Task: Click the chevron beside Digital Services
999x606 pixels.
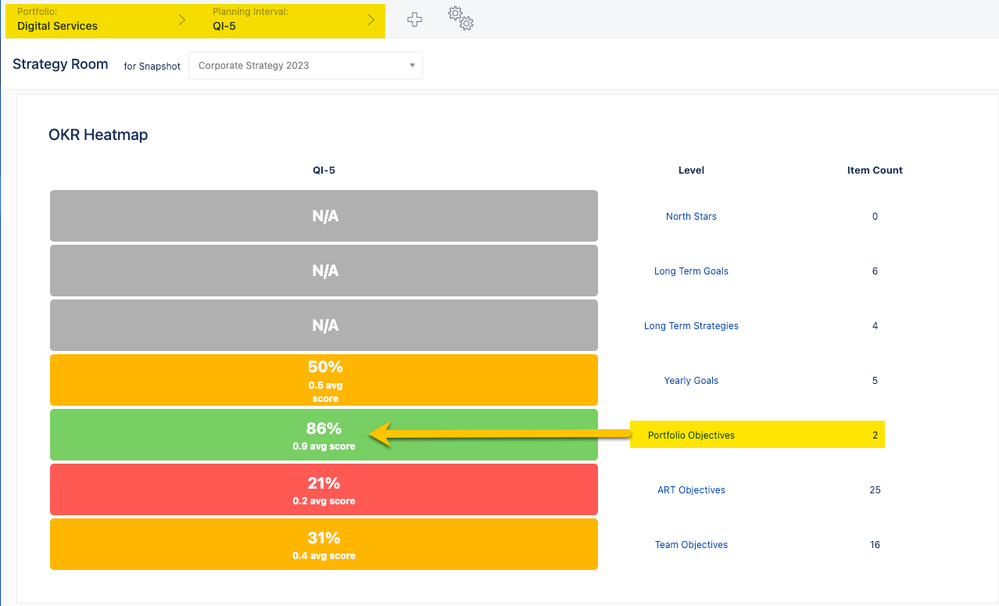Action: [182, 20]
